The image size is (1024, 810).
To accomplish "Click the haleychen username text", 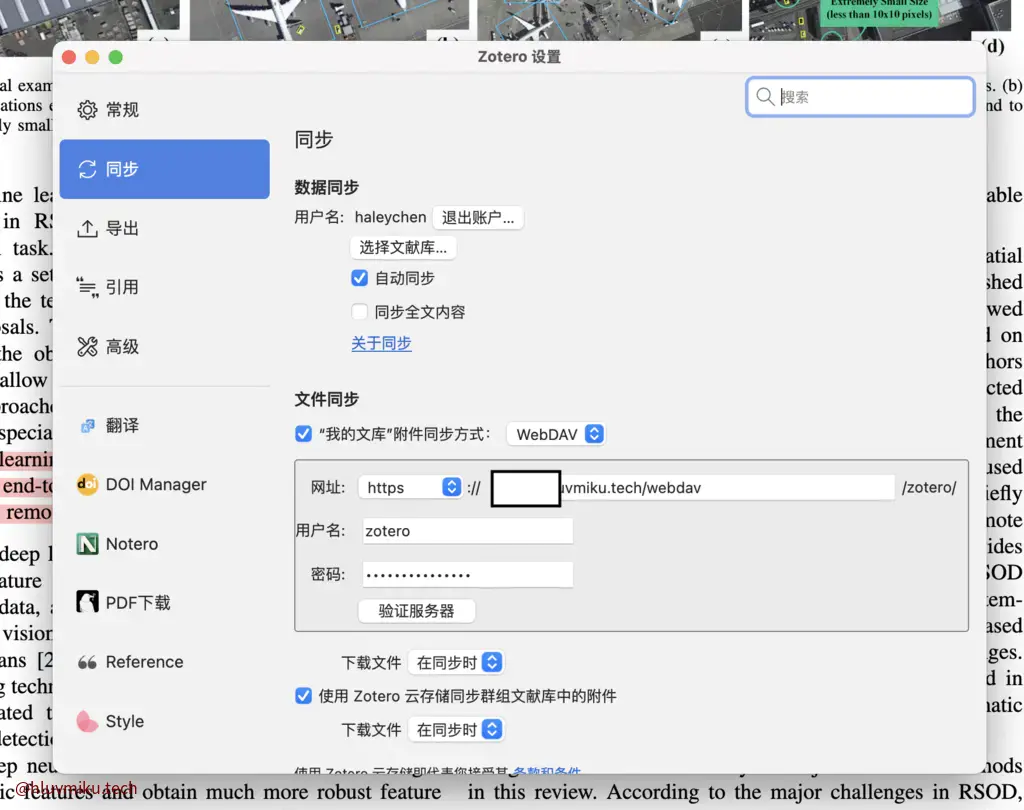I will click(x=391, y=217).
